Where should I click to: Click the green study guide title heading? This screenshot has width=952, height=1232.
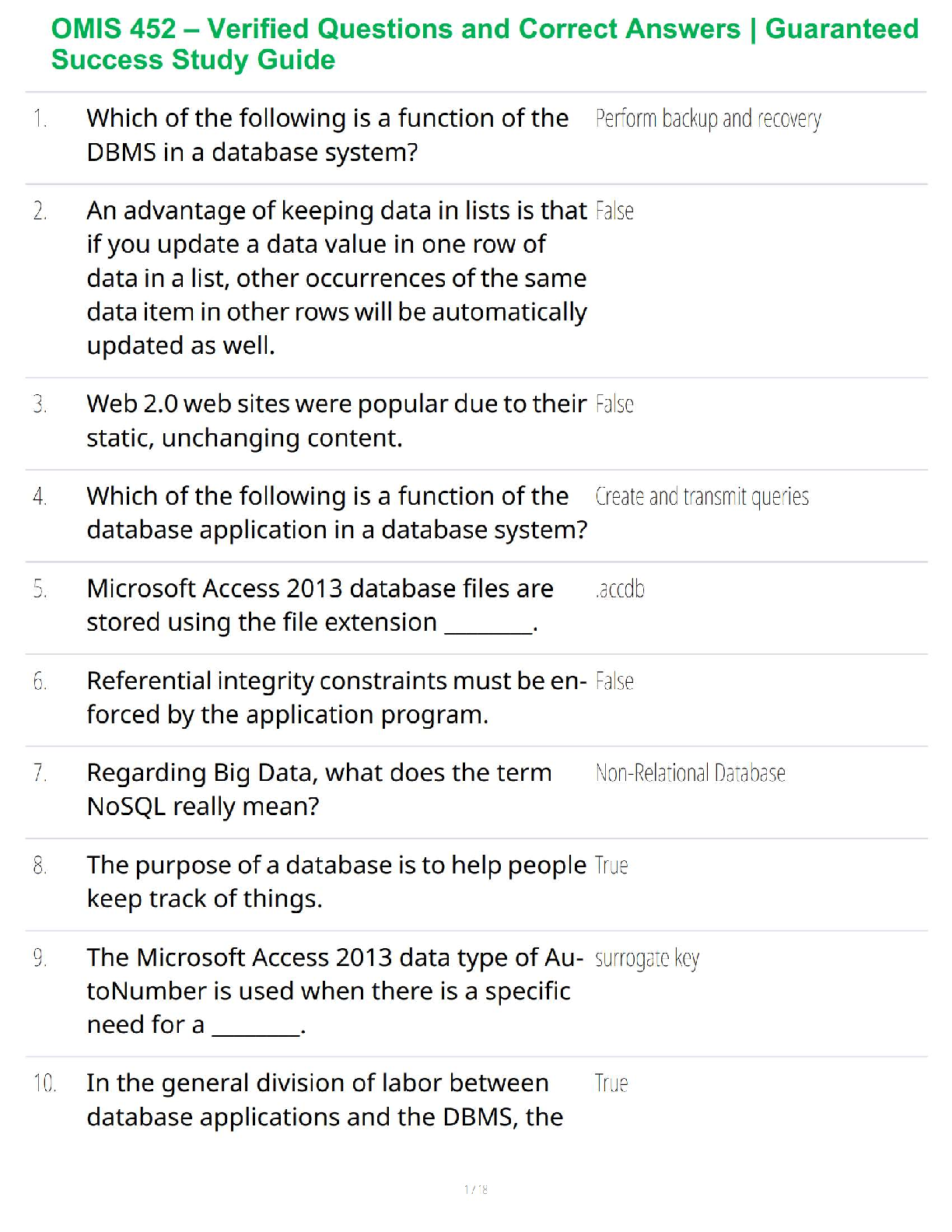[x=484, y=44]
